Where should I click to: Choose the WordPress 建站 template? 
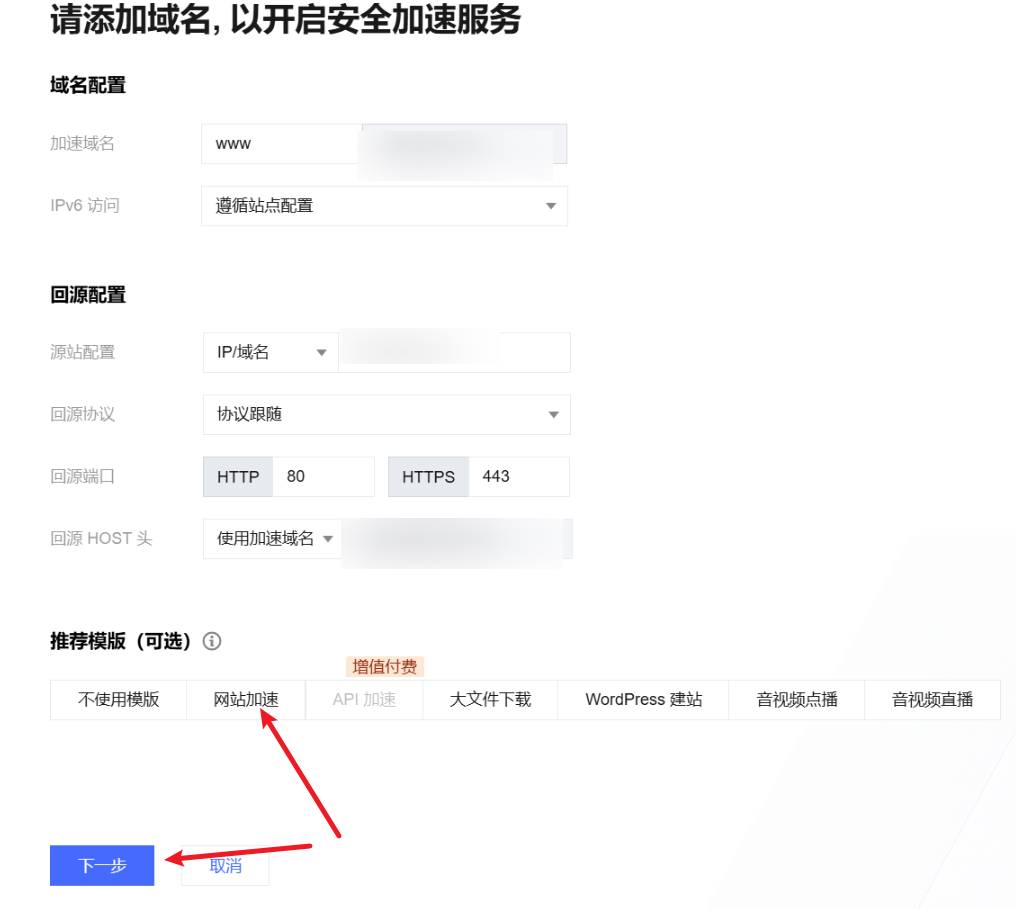(x=643, y=700)
